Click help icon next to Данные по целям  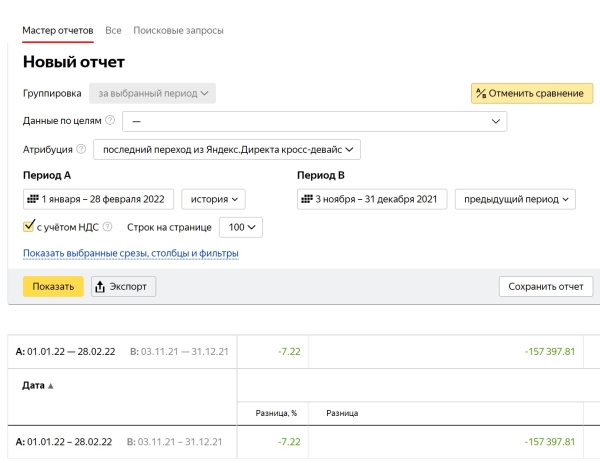coord(110,121)
